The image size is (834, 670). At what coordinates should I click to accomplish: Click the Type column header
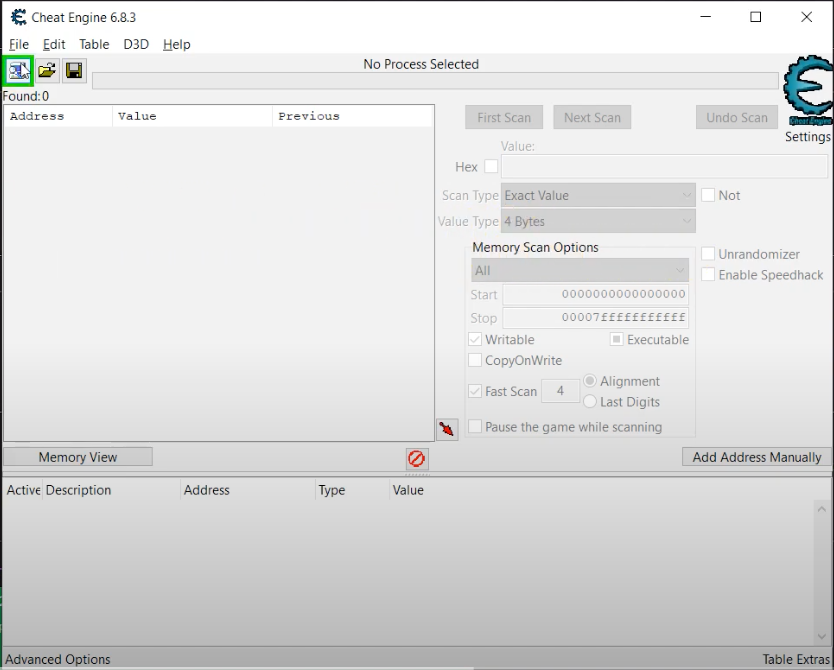[x=353, y=490]
